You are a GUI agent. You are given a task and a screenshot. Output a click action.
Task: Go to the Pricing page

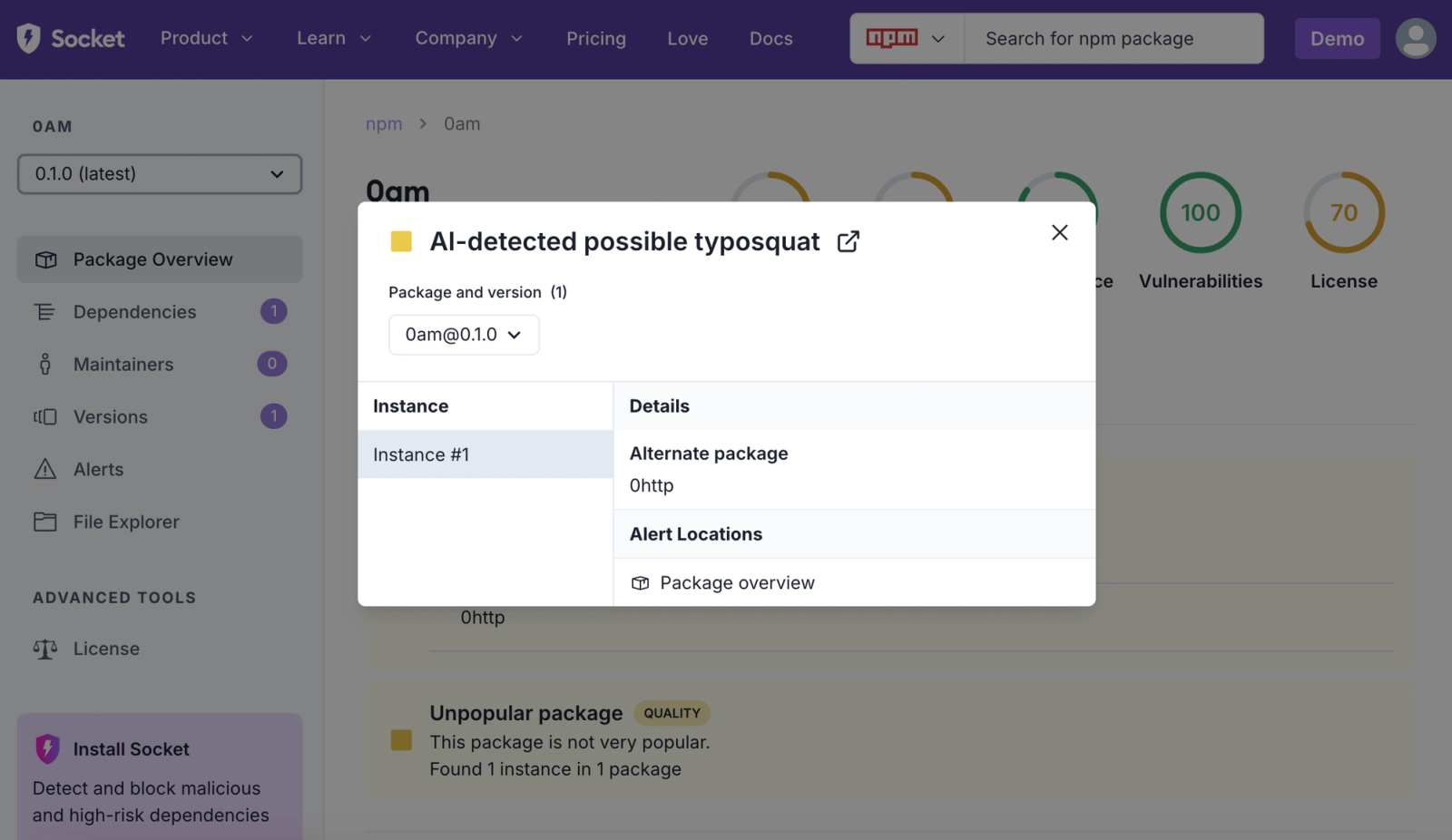(596, 38)
